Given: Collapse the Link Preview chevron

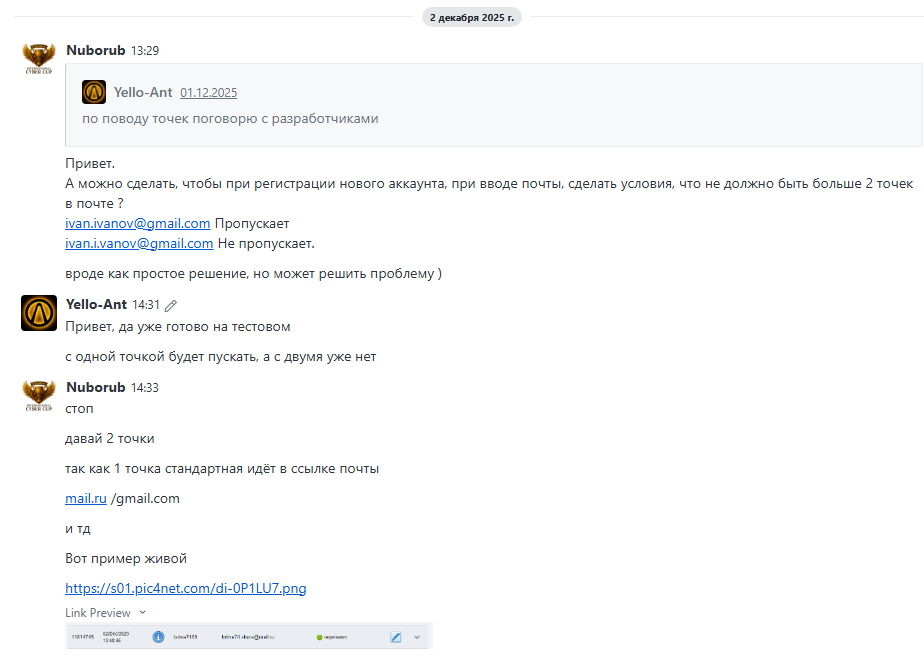Looking at the screenshot, I should click(143, 613).
